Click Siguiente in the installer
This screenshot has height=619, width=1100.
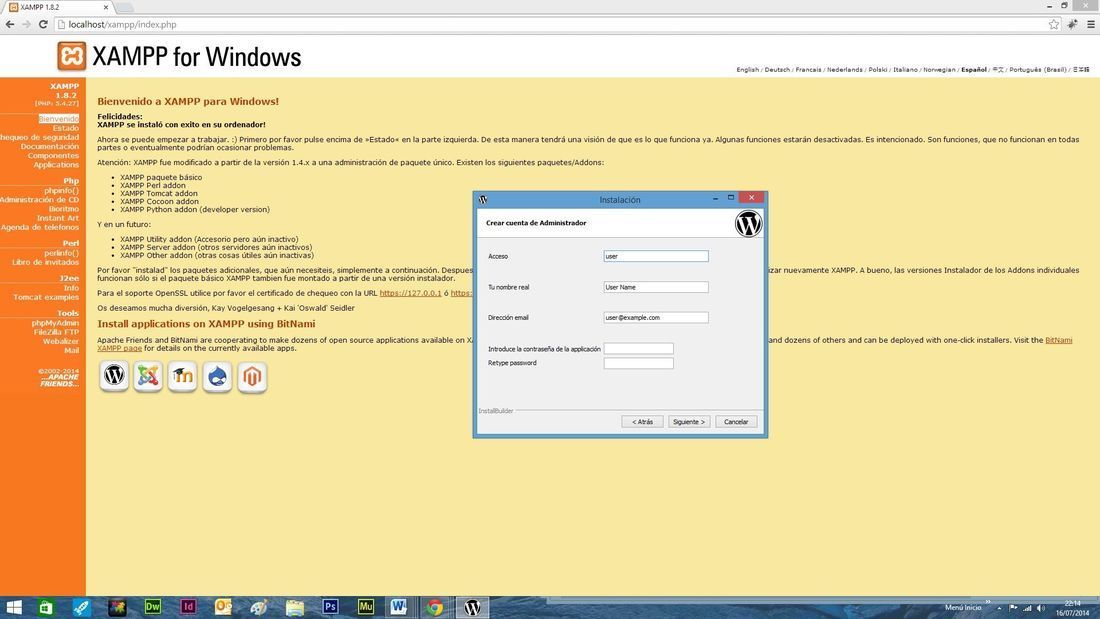689,422
